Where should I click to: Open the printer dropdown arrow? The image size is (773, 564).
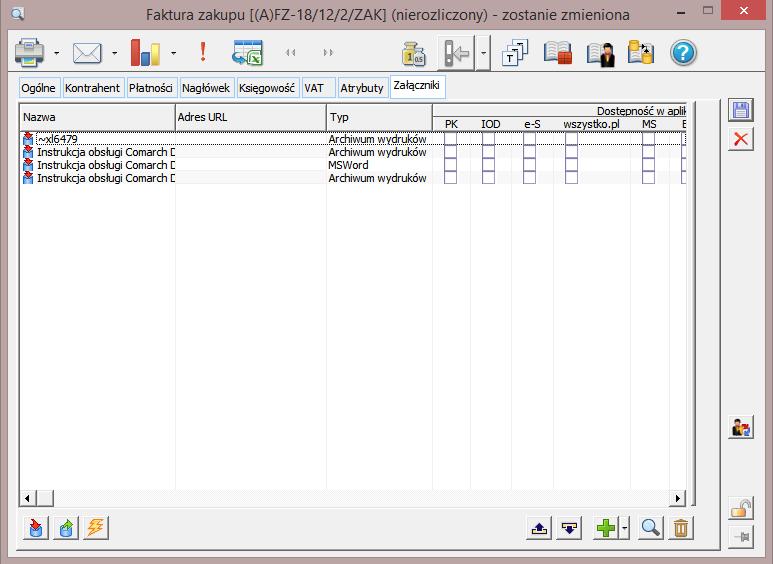pos(57,53)
